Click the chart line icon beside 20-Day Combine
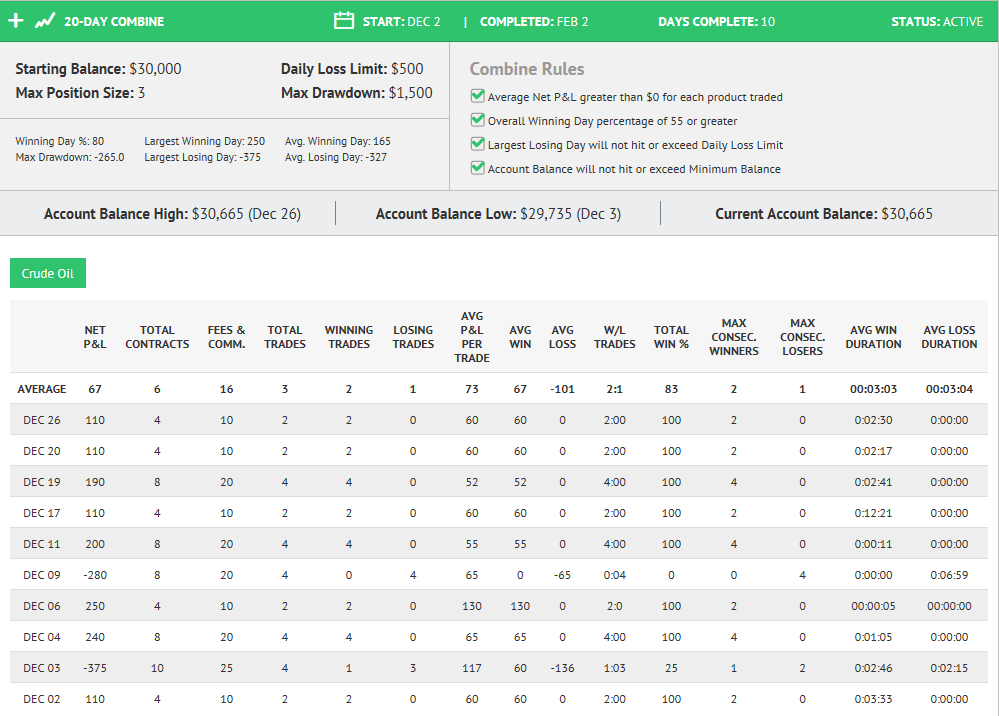Image resolution: width=999 pixels, height=716 pixels. 45,21
